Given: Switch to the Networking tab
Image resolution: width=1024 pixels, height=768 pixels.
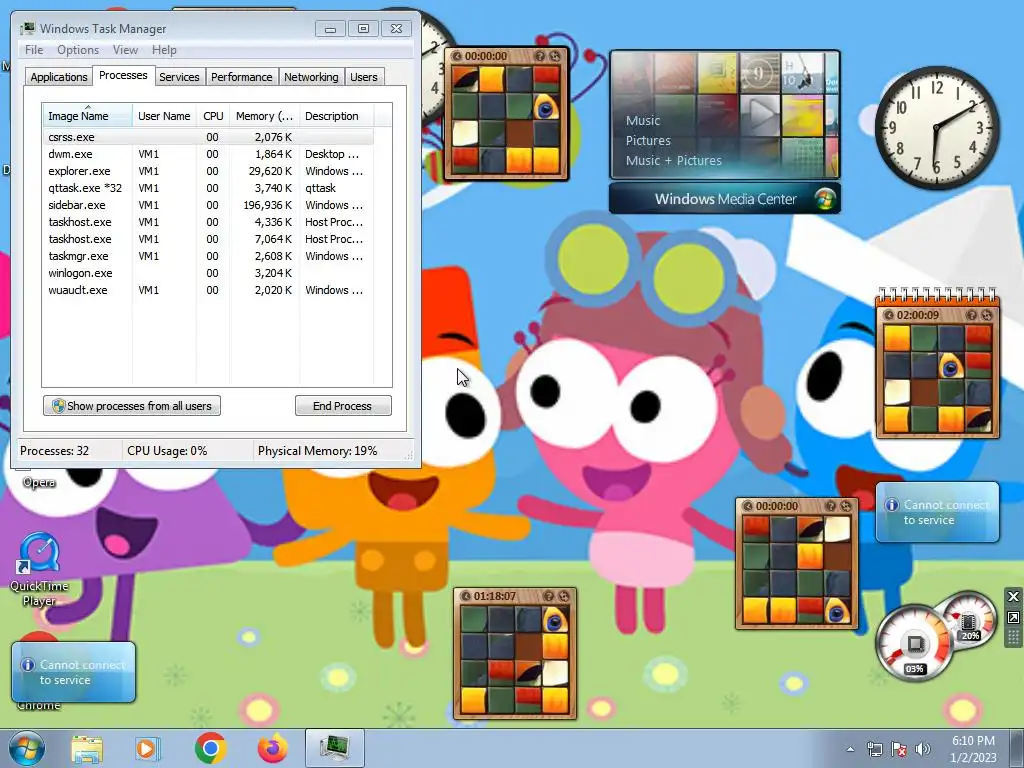Looking at the screenshot, I should pyautogui.click(x=311, y=77).
